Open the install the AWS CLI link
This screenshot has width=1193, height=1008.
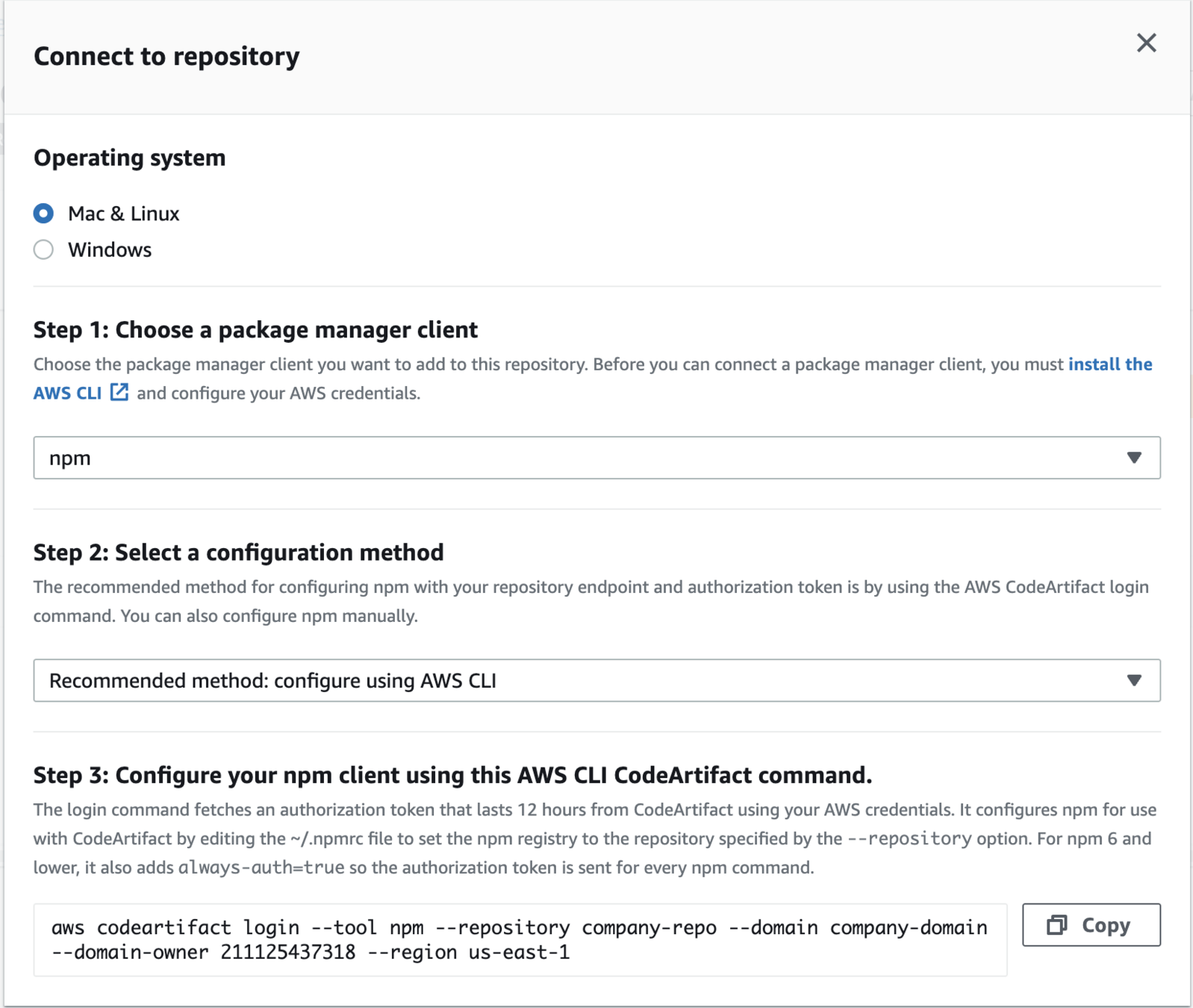click(x=1109, y=364)
